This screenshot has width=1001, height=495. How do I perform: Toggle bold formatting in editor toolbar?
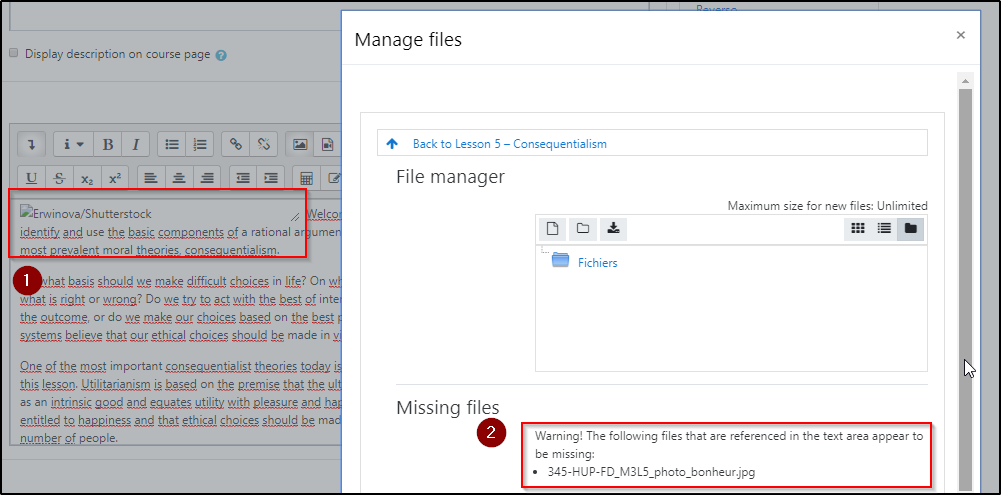coord(108,144)
